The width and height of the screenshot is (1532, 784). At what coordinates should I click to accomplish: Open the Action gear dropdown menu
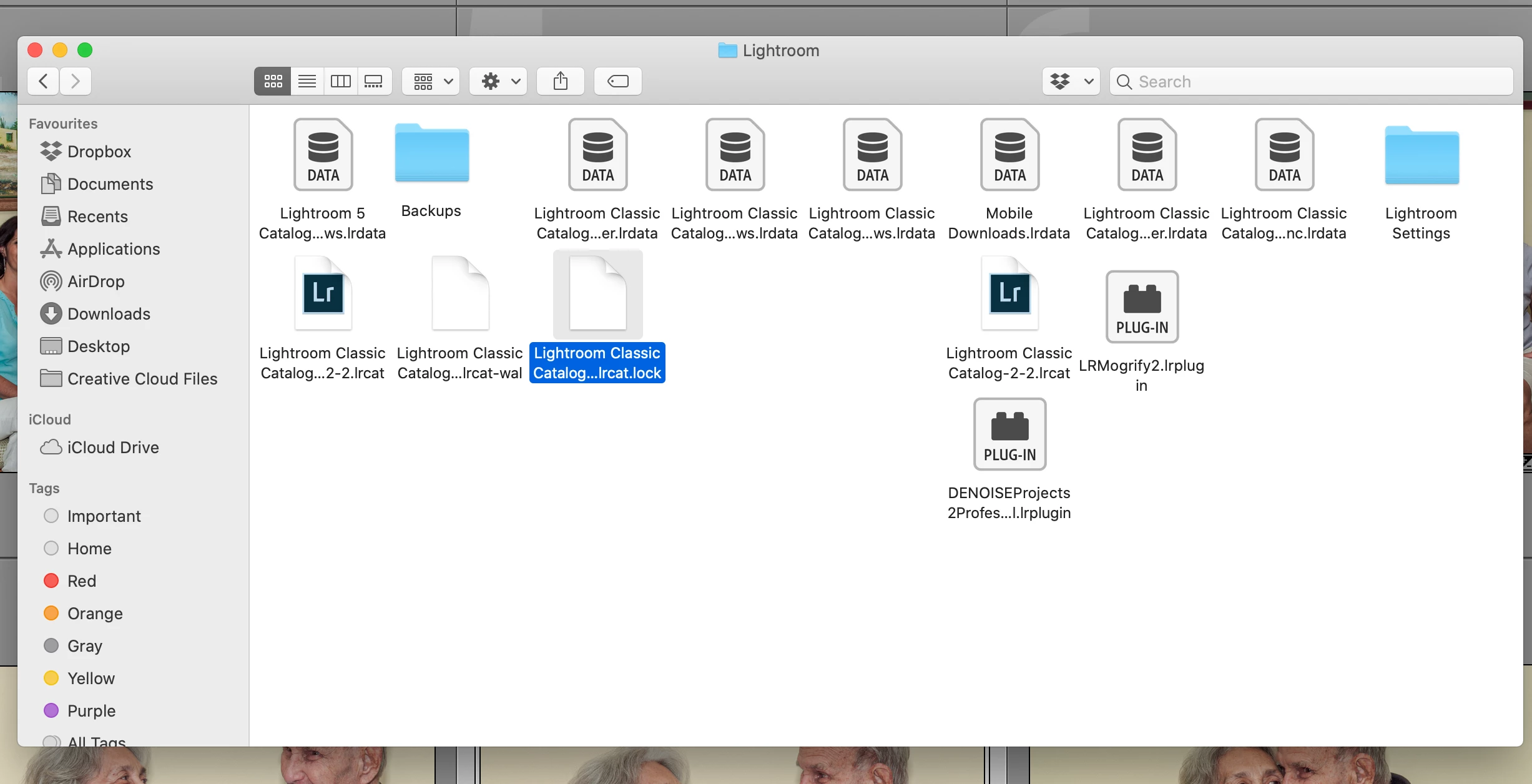[498, 81]
